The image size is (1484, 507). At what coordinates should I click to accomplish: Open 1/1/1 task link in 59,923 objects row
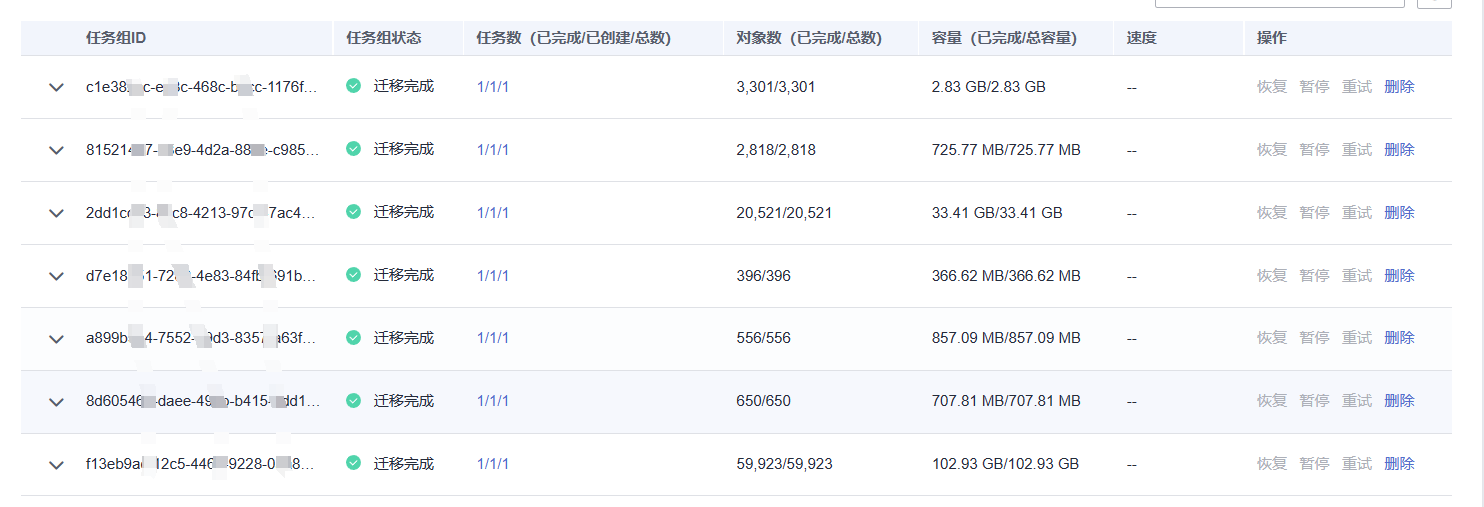coord(493,464)
